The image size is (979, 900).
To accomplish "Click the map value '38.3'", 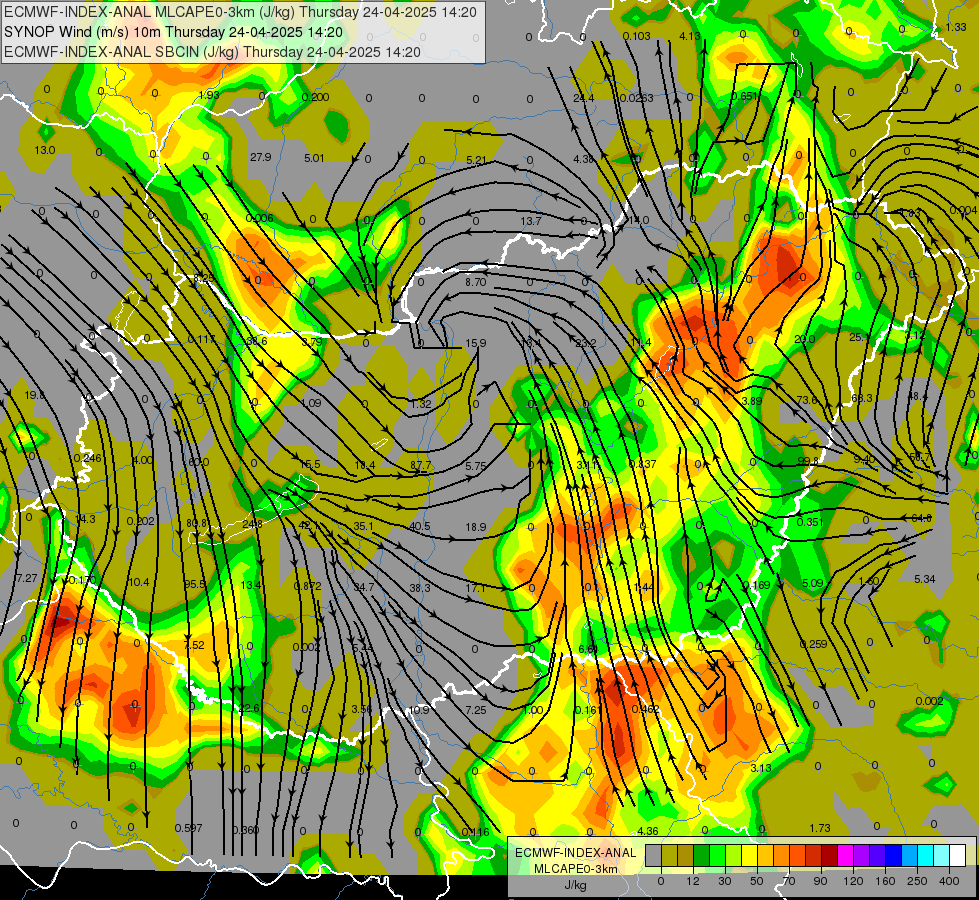I will point(420,588).
